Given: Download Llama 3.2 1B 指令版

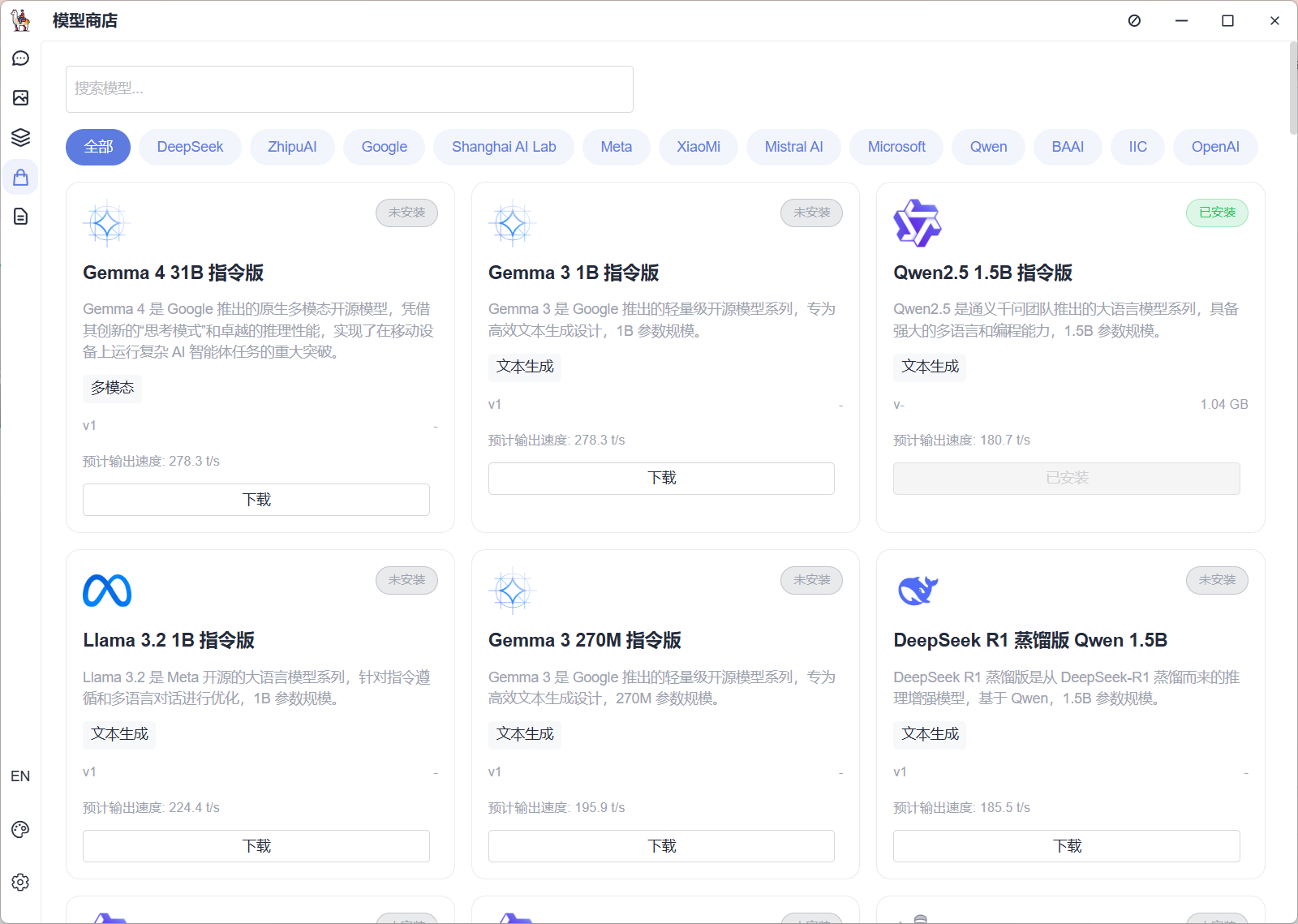Looking at the screenshot, I should (x=256, y=846).
